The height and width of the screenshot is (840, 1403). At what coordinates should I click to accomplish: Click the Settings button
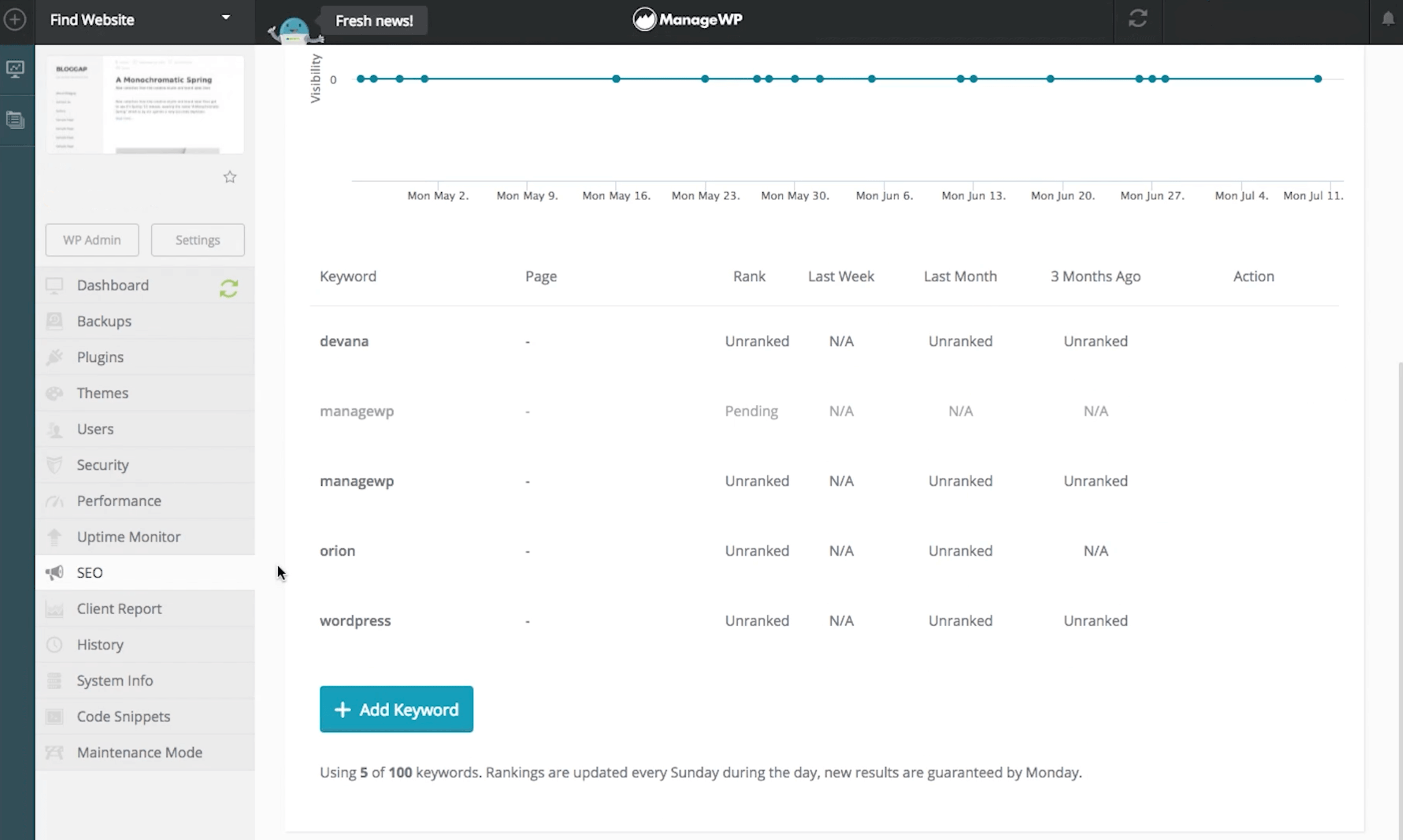click(197, 240)
